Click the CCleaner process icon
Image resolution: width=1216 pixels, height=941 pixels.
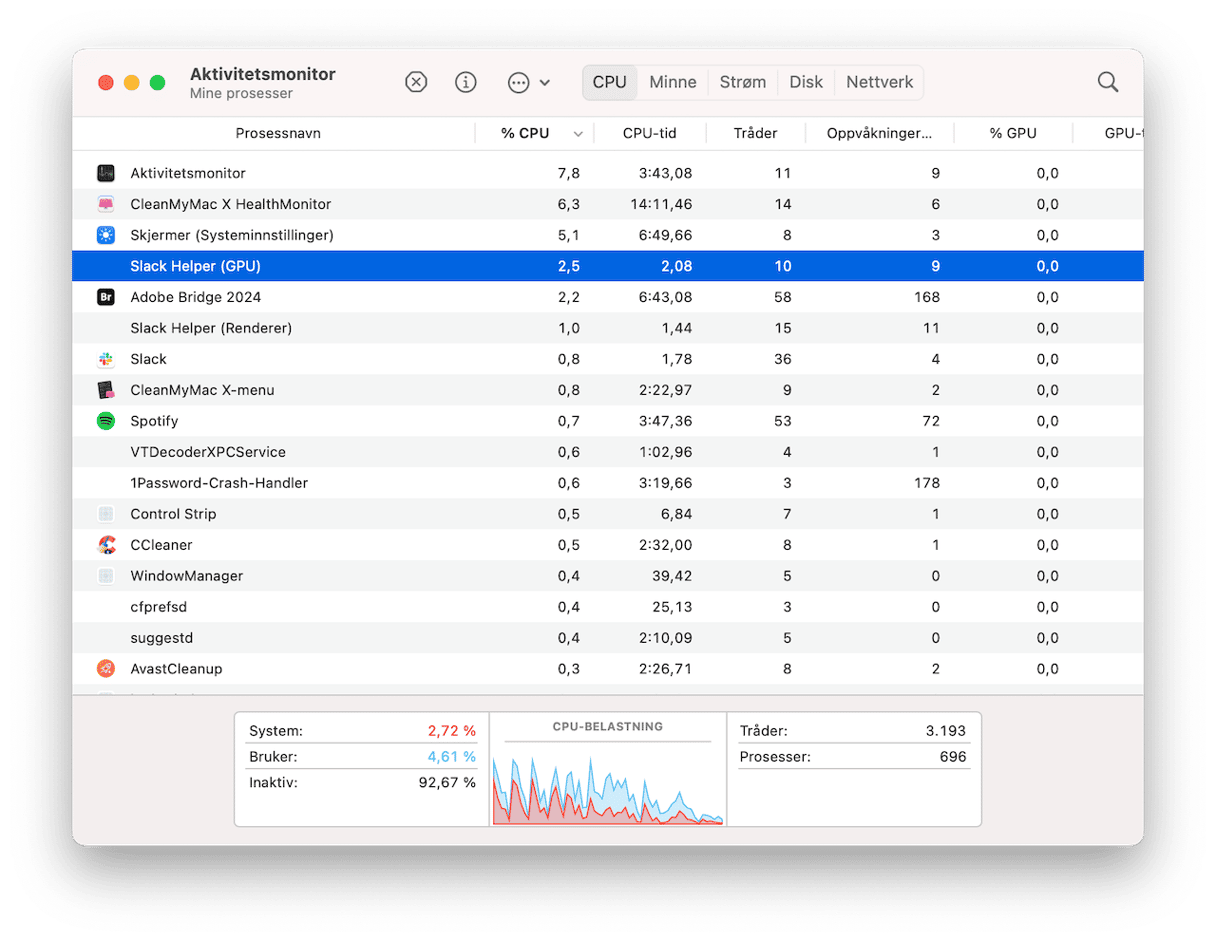click(106, 545)
